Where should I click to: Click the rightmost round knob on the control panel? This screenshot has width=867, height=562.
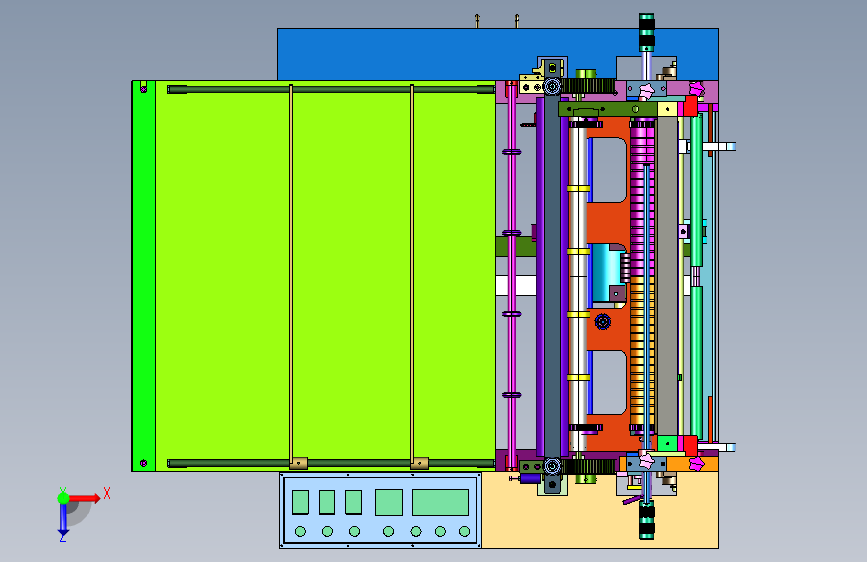[x=464, y=532]
